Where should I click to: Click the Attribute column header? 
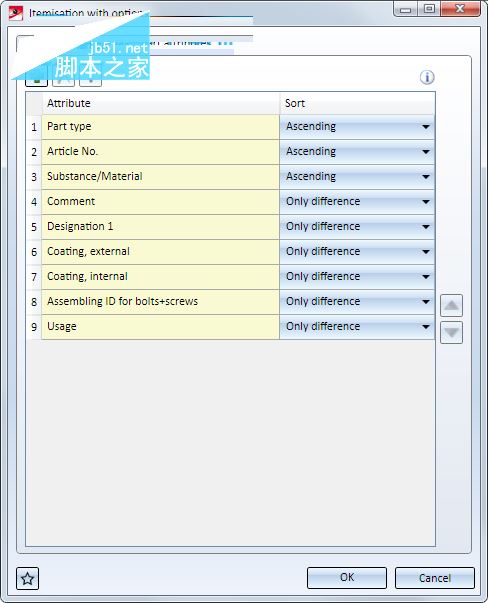click(160, 103)
